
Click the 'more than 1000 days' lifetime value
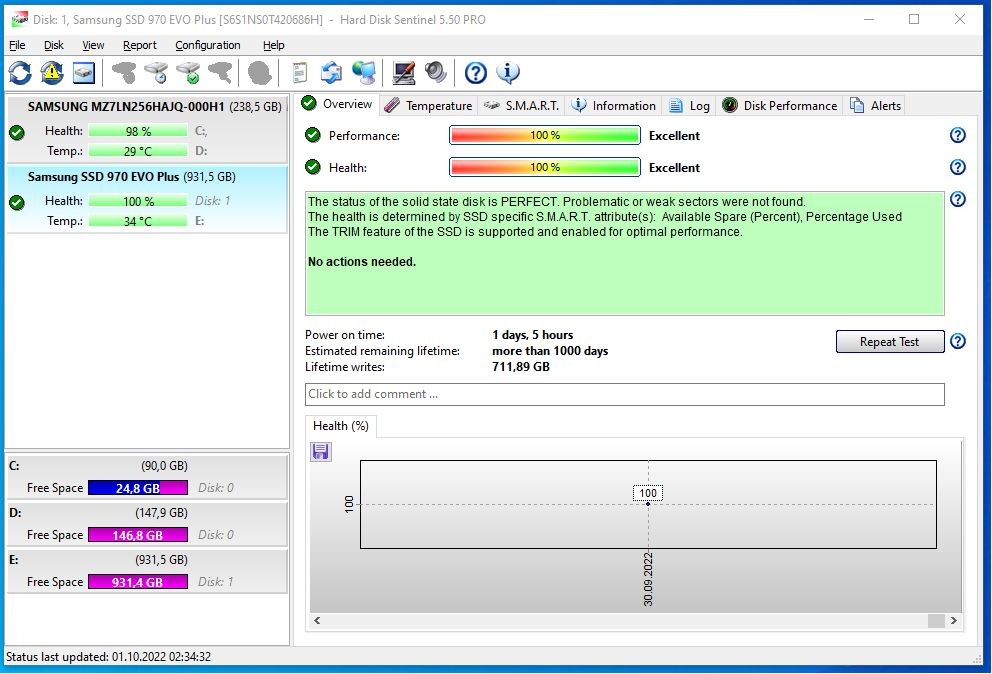550,351
